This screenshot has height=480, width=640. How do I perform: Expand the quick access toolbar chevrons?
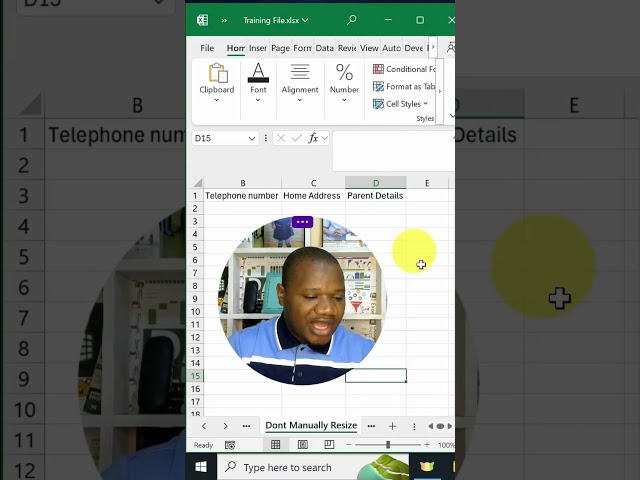tap(224, 20)
